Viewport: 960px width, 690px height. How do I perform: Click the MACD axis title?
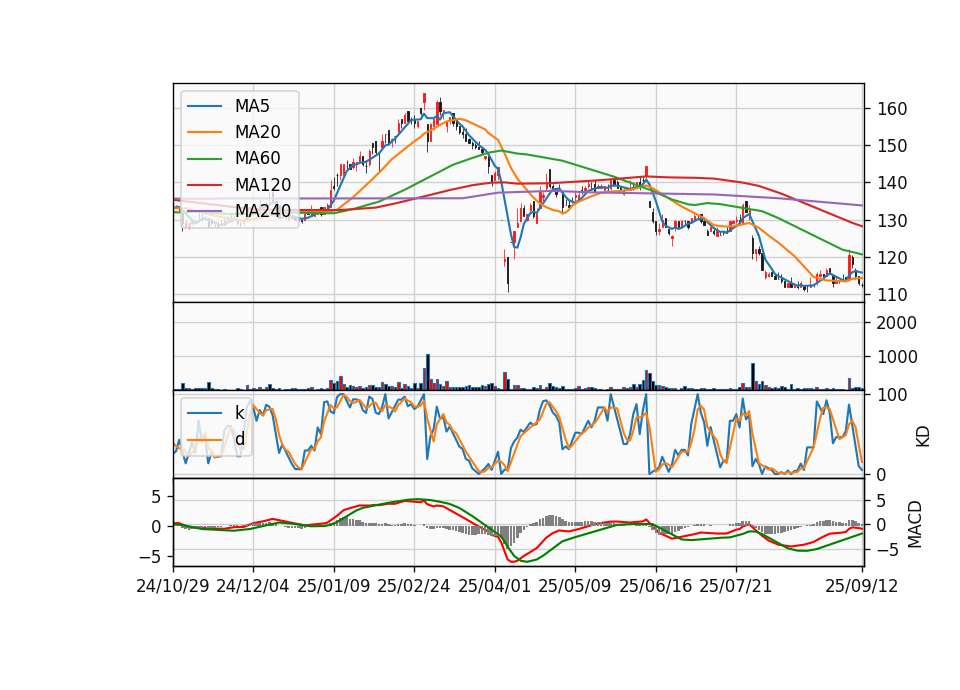click(x=915, y=524)
